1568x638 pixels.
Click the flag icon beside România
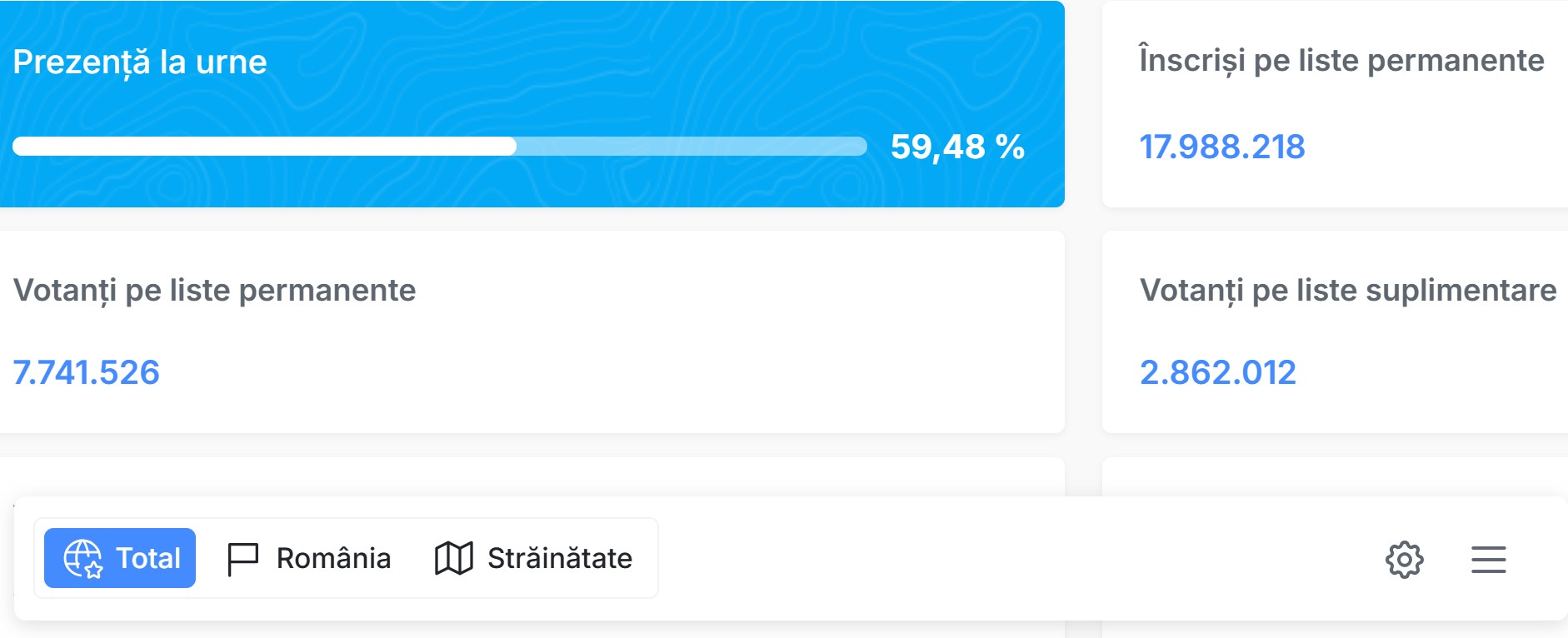pyautogui.click(x=243, y=559)
